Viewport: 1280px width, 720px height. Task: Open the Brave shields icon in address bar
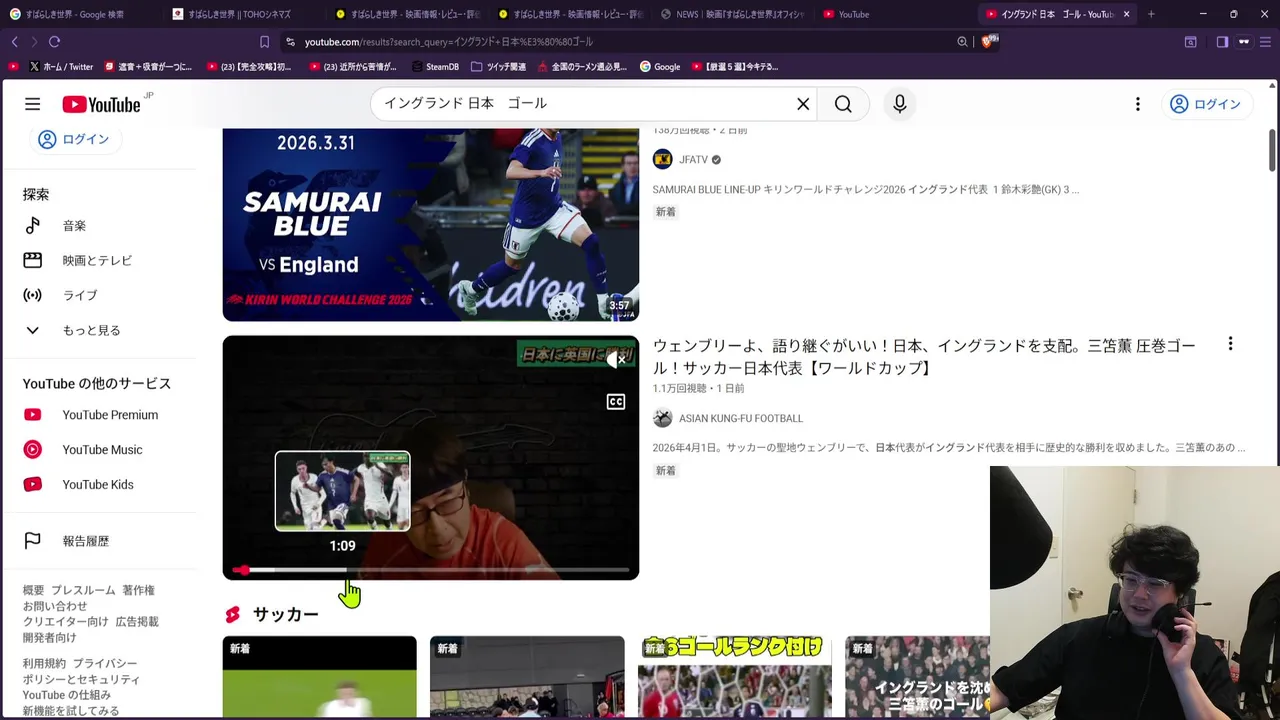(988, 41)
